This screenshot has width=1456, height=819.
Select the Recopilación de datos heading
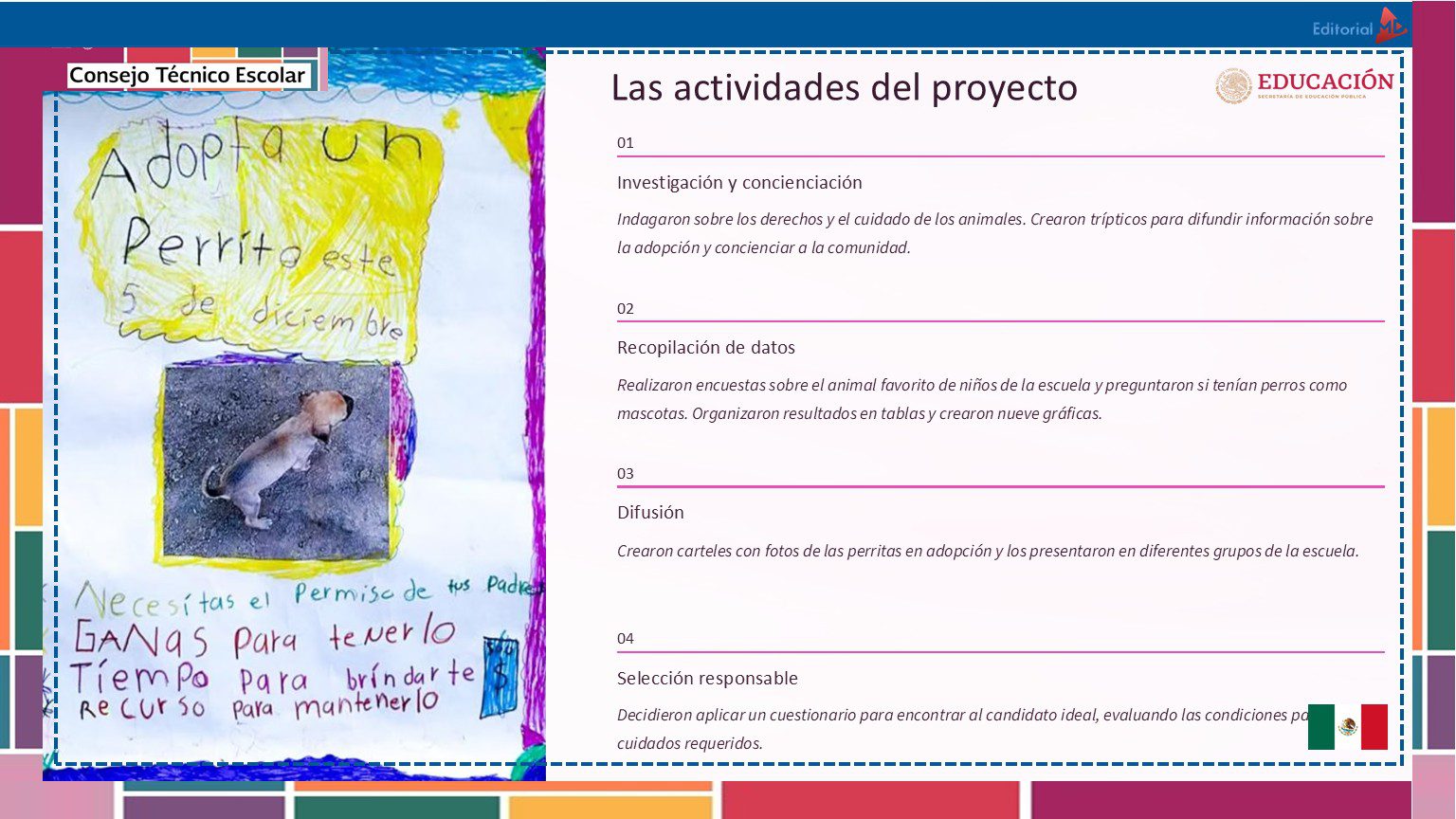pos(705,347)
